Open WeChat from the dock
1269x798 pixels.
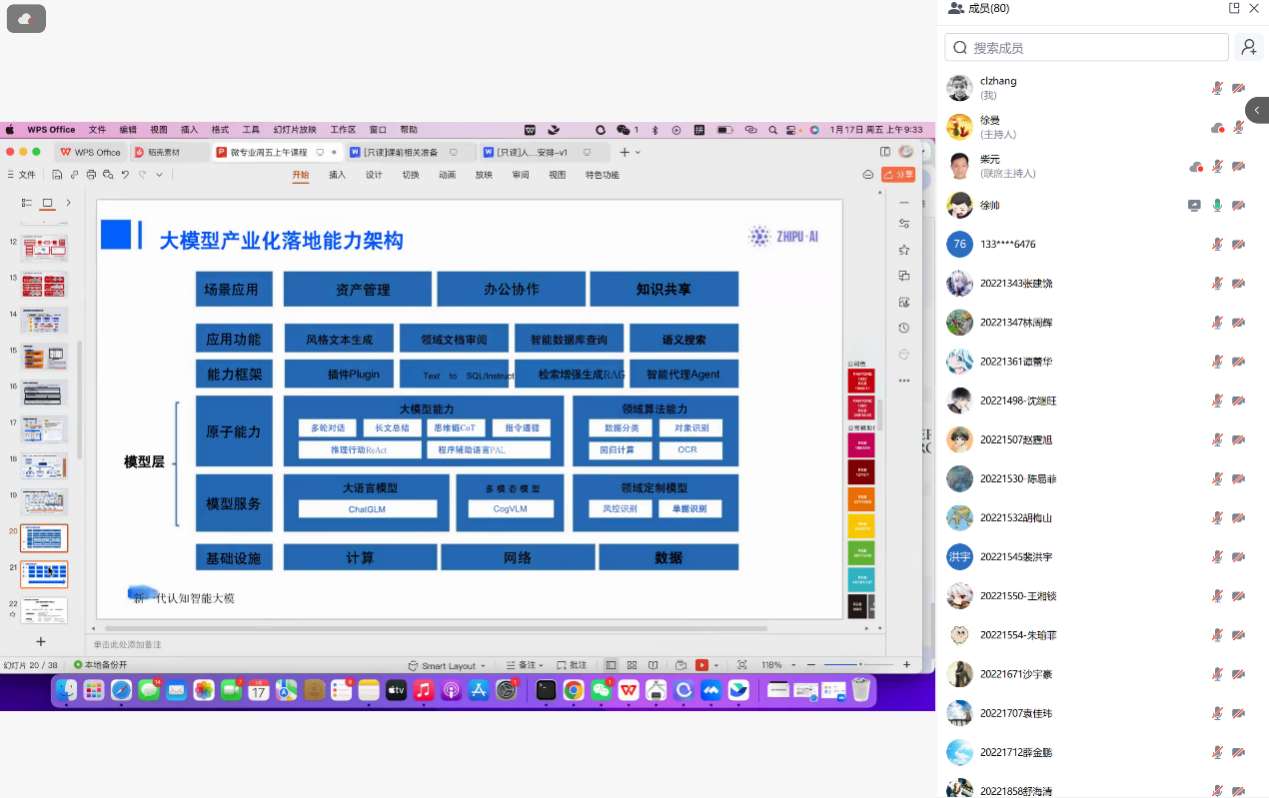601,690
